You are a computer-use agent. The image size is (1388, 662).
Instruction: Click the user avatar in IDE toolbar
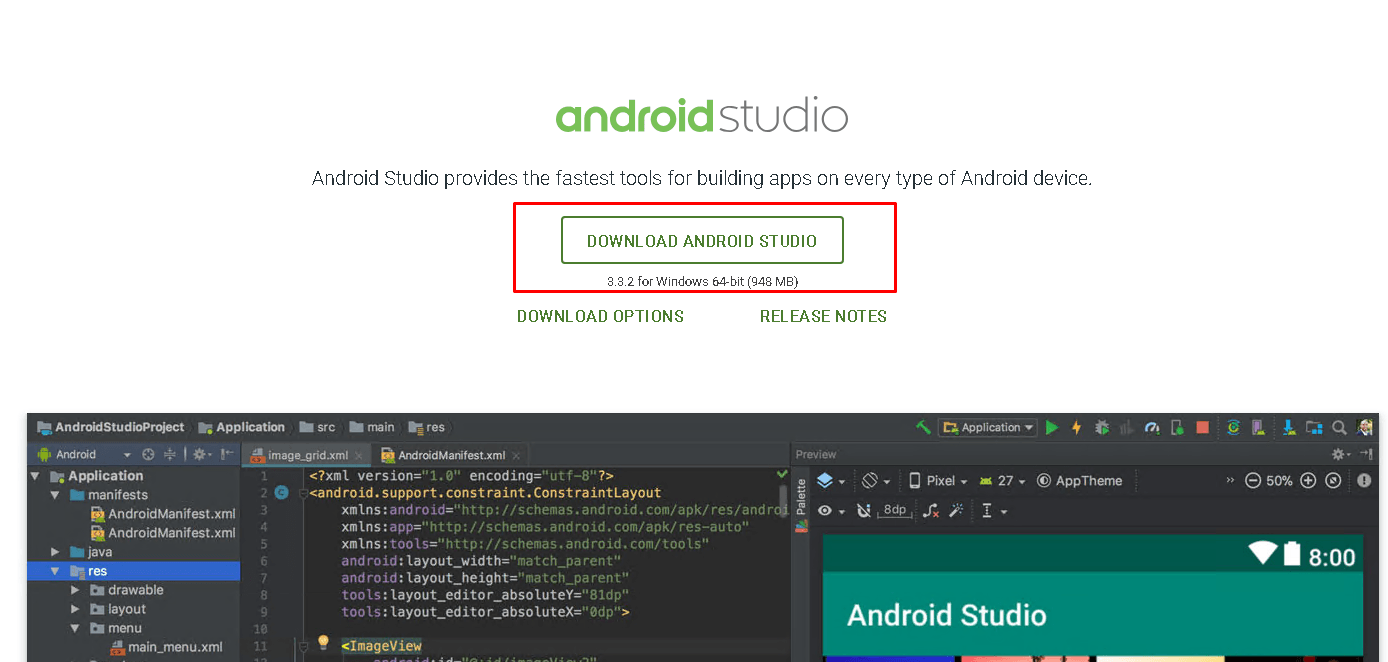point(1365,427)
